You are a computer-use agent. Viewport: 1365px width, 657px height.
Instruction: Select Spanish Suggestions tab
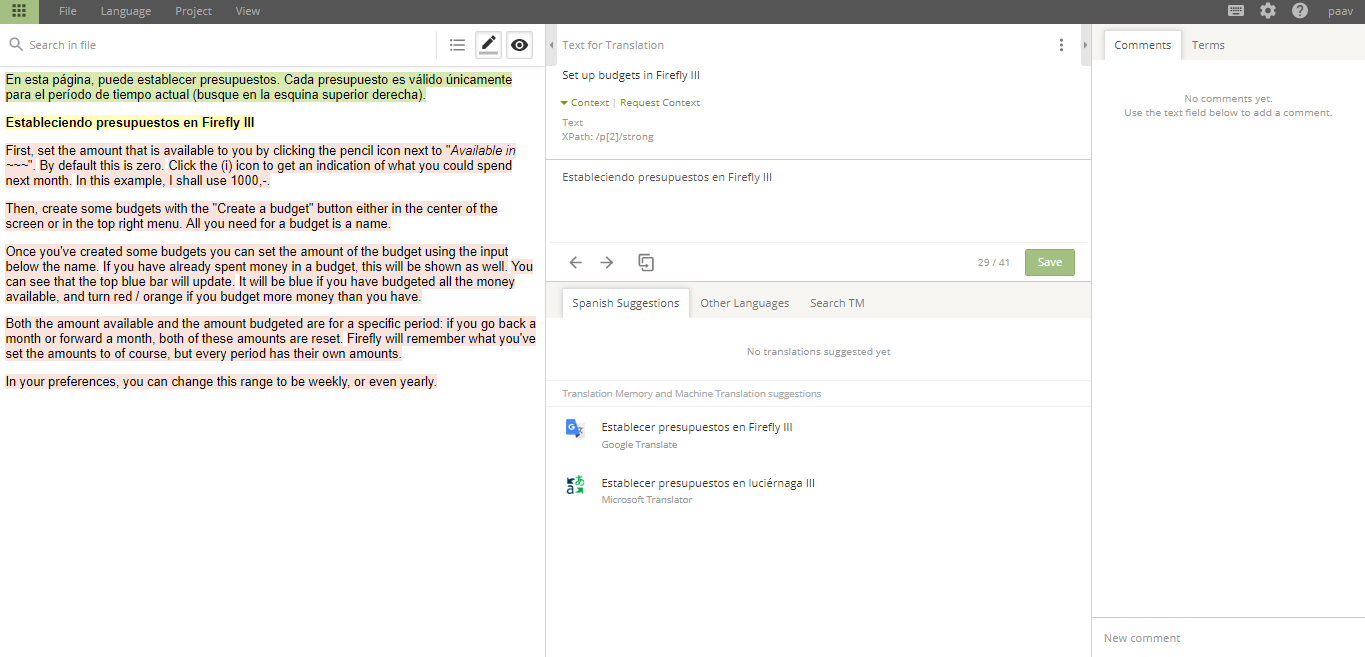[625, 303]
